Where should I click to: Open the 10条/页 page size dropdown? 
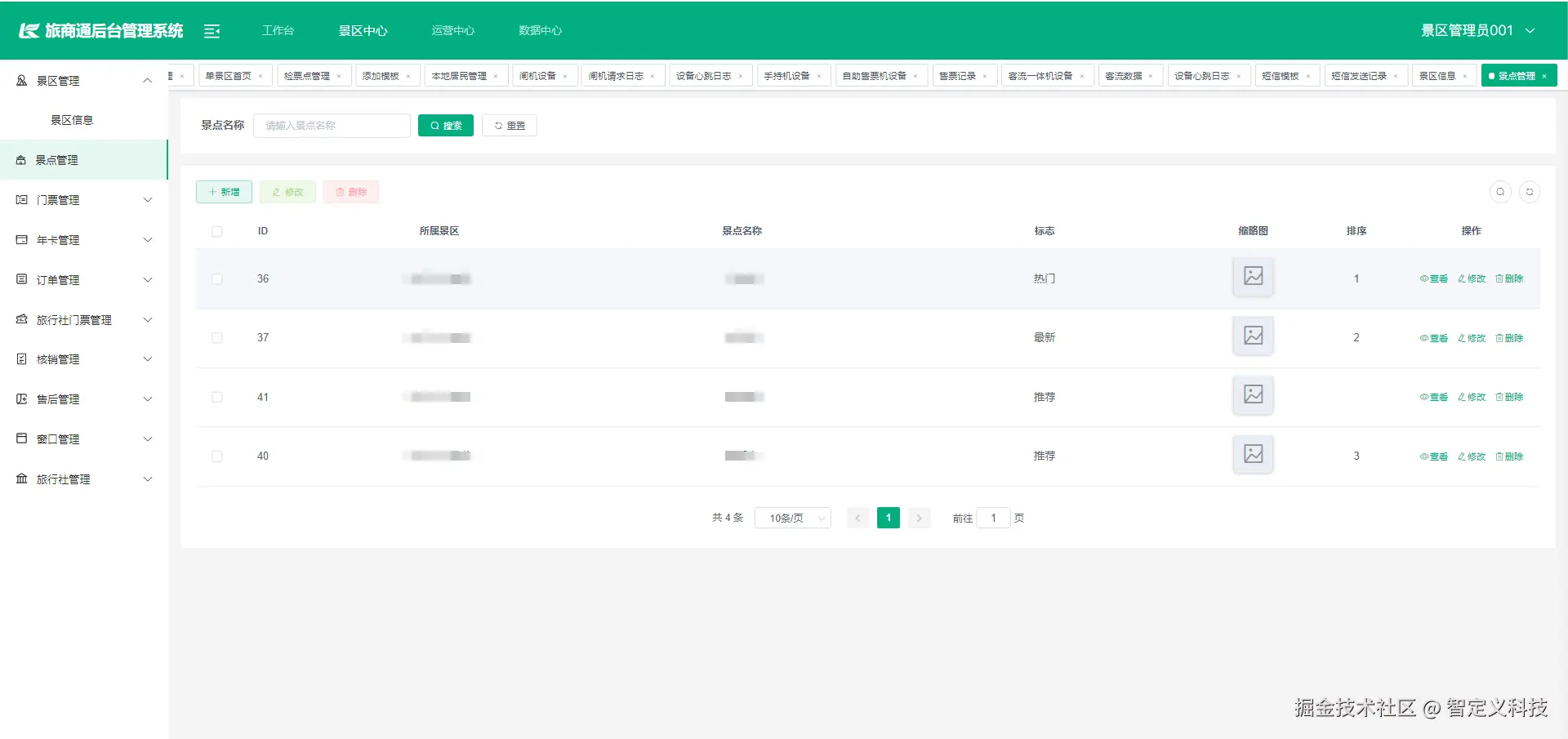(x=792, y=518)
